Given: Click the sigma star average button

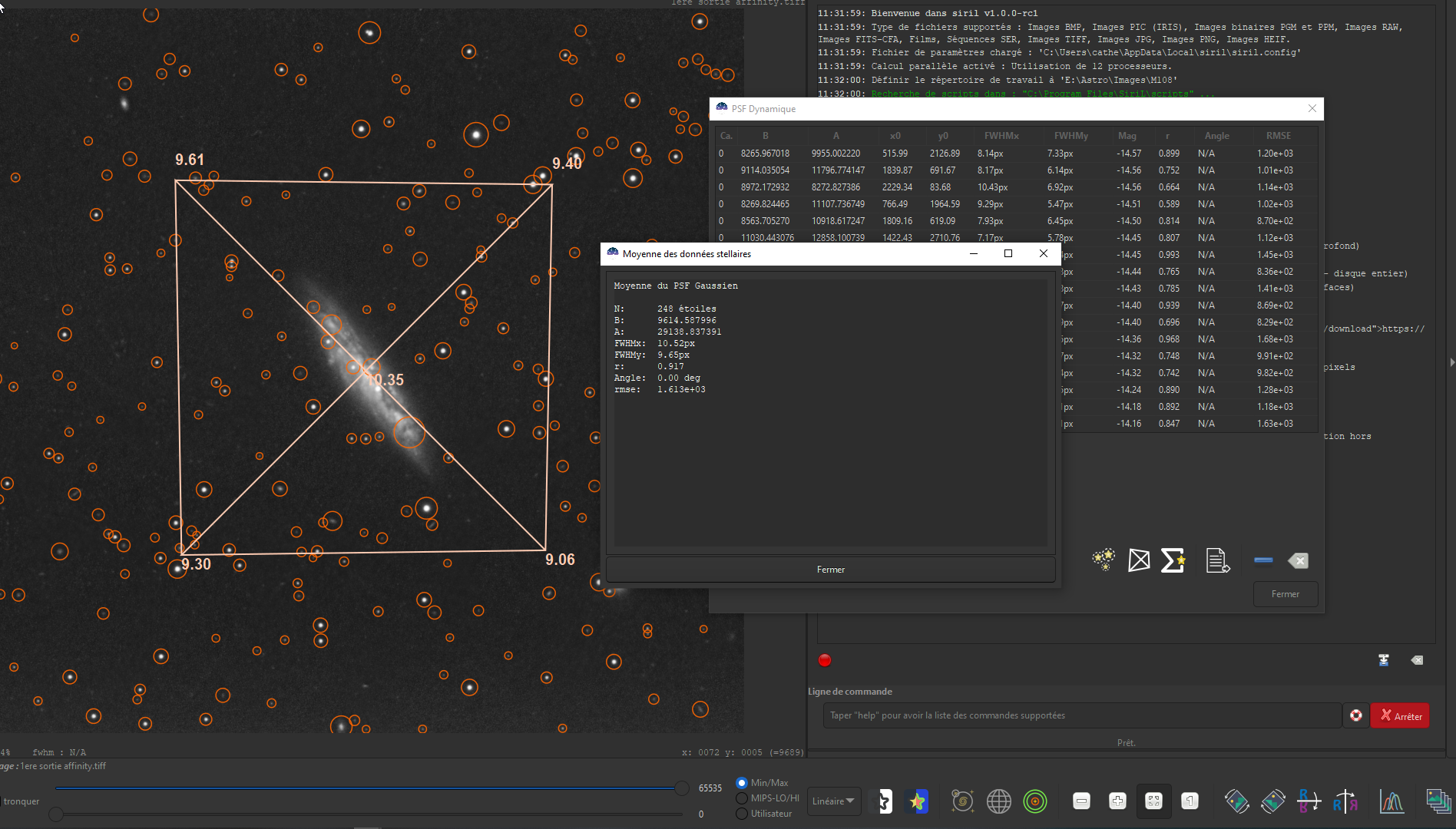Looking at the screenshot, I should click(1173, 560).
